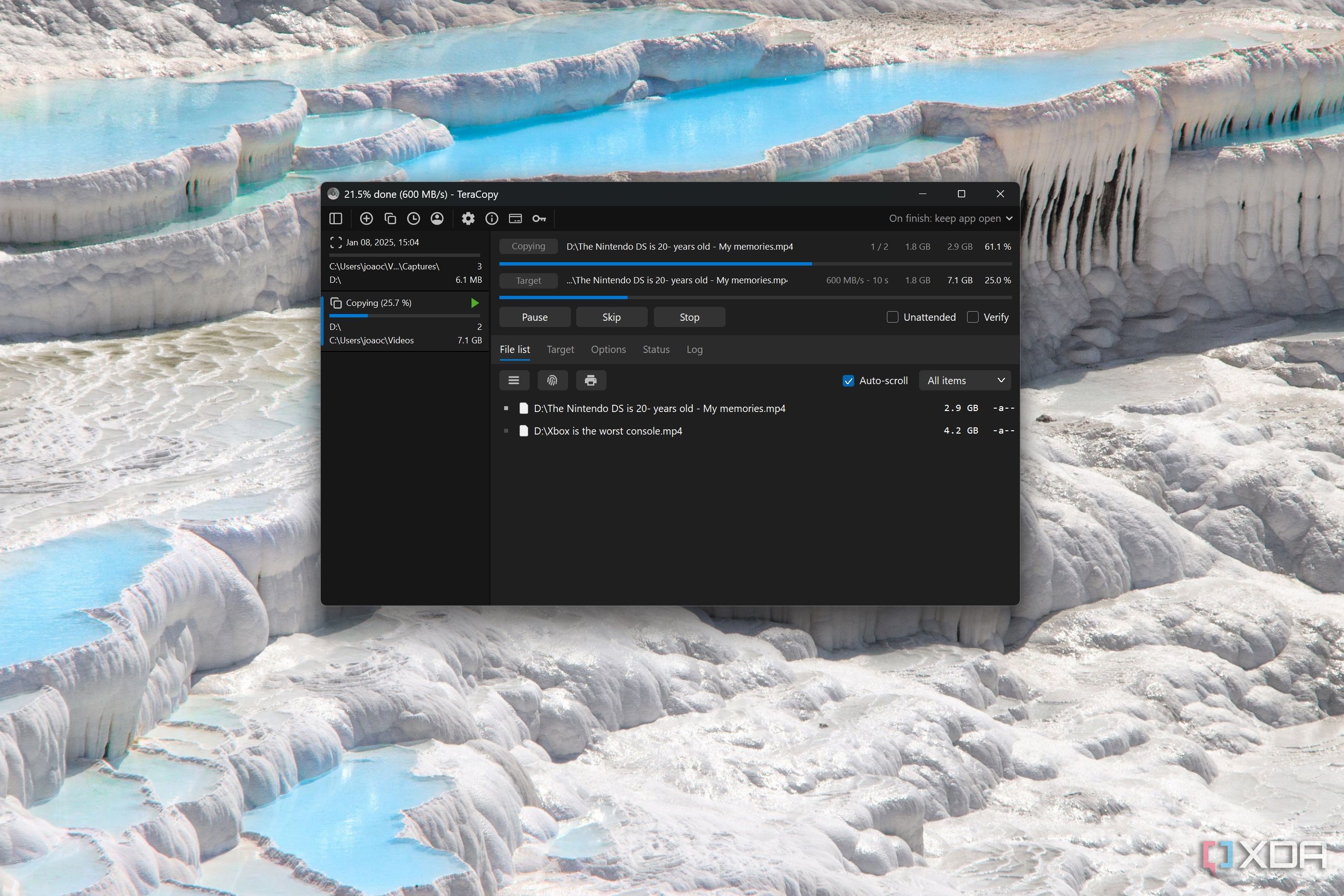This screenshot has height=896, width=1344.
Task: Uncheck the Auto-scroll checkbox
Action: coord(848,381)
